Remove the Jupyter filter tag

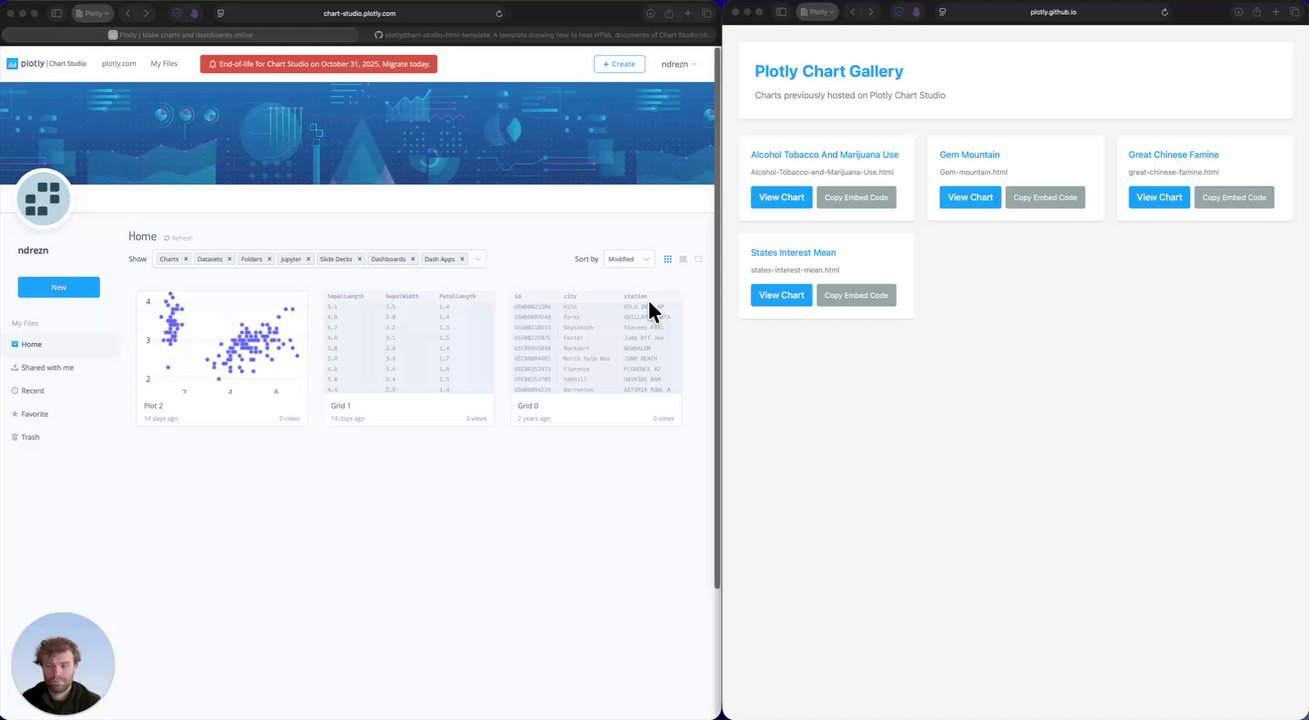[309, 259]
